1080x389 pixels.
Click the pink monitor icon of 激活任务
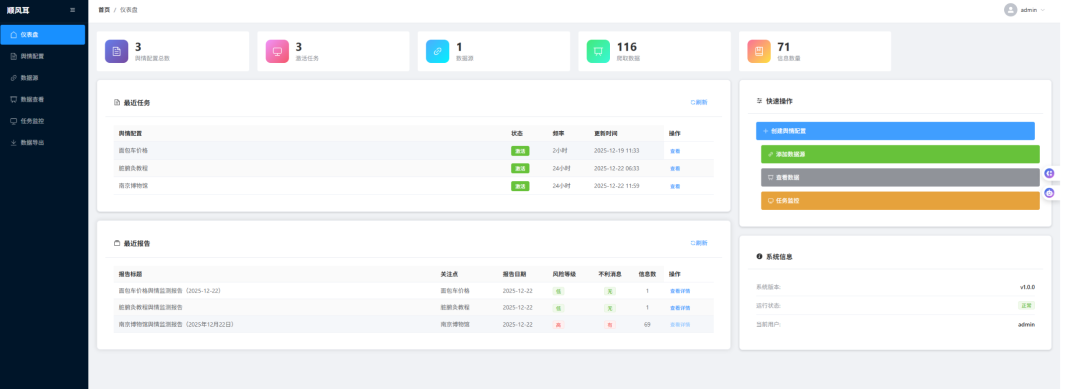(278, 51)
